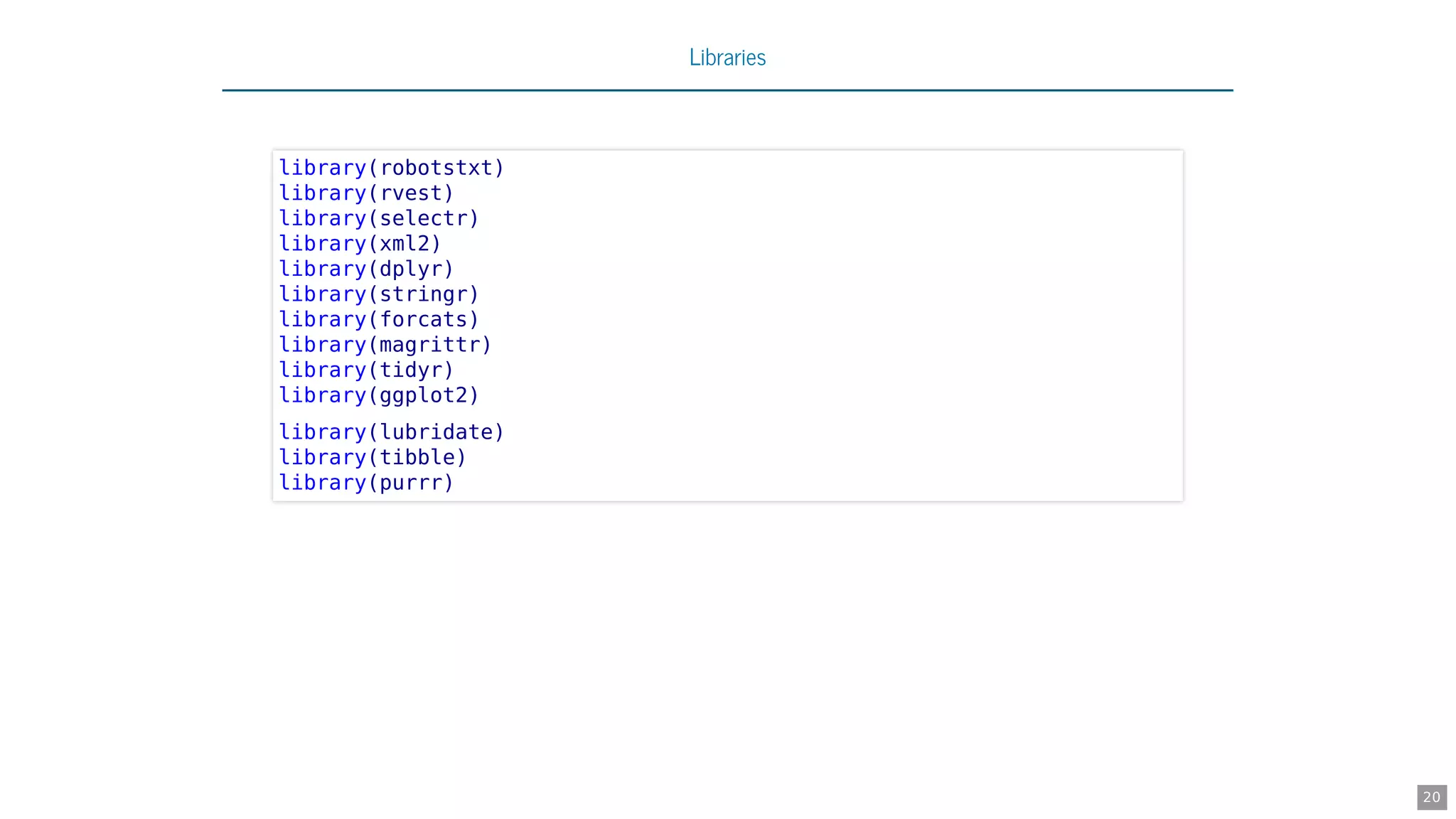The image size is (1456, 819).
Task: Click the slide number 20 badge
Action: [1431, 797]
